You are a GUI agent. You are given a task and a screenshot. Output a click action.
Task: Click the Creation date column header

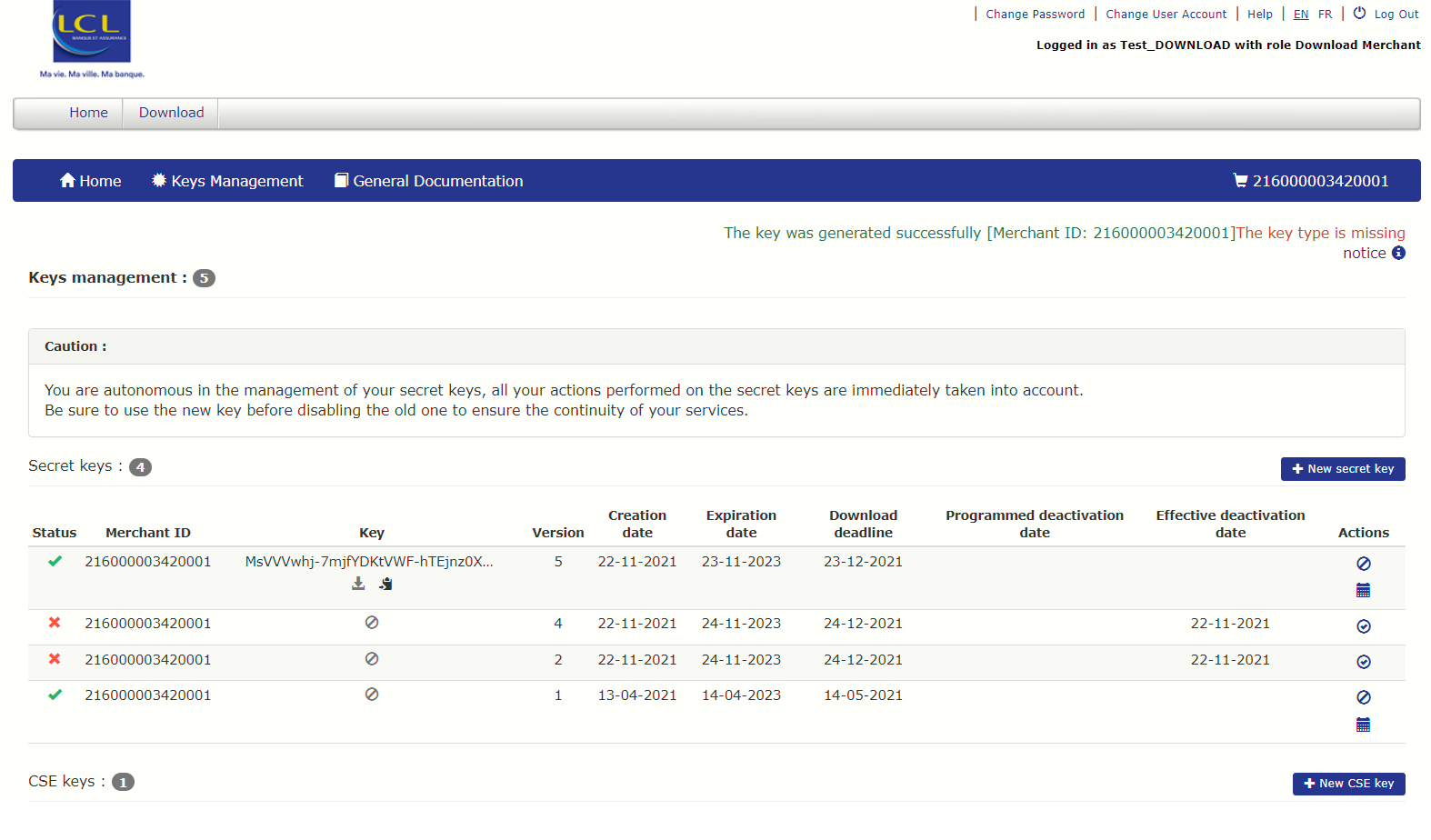click(637, 524)
